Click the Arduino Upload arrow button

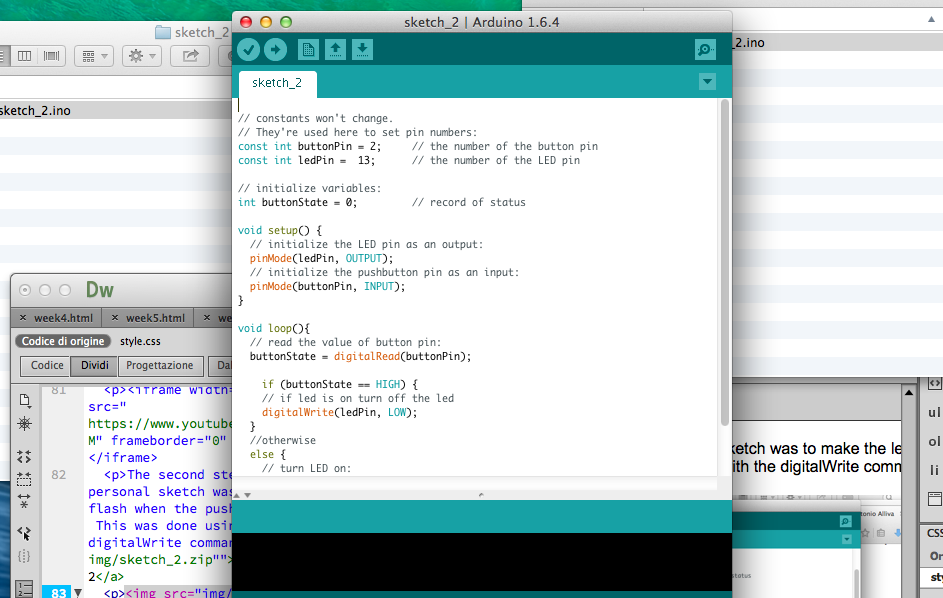coord(275,49)
